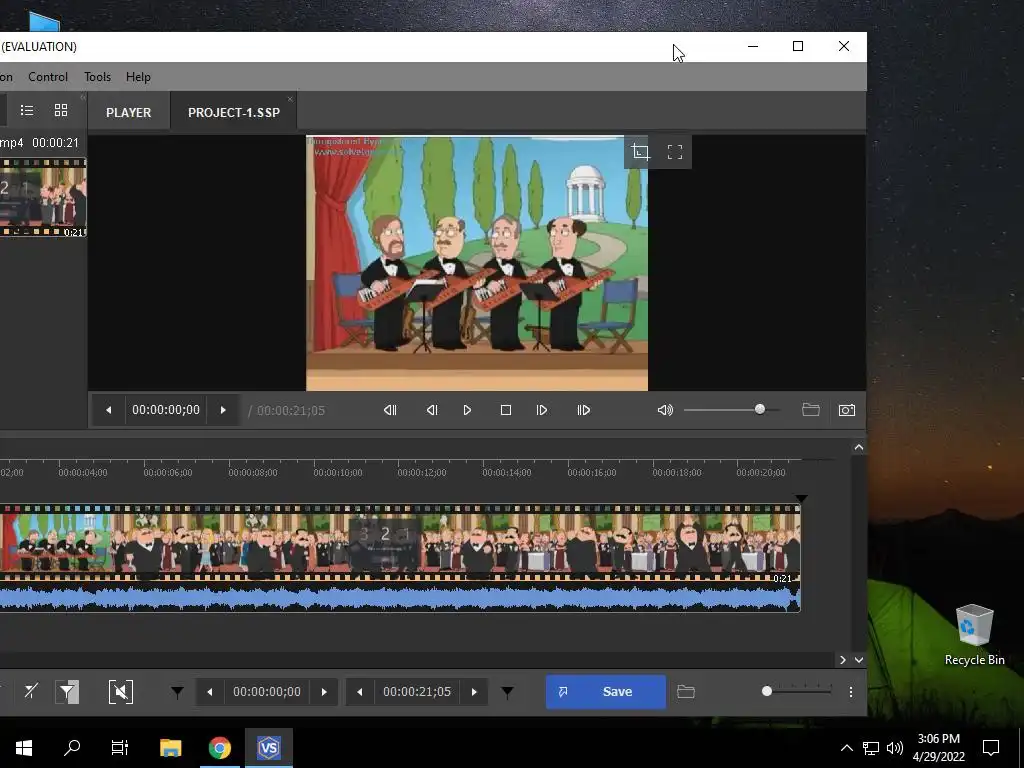Close the PROJECT-1.SSP tab
Image resolution: width=1024 pixels, height=768 pixels.
click(x=290, y=99)
